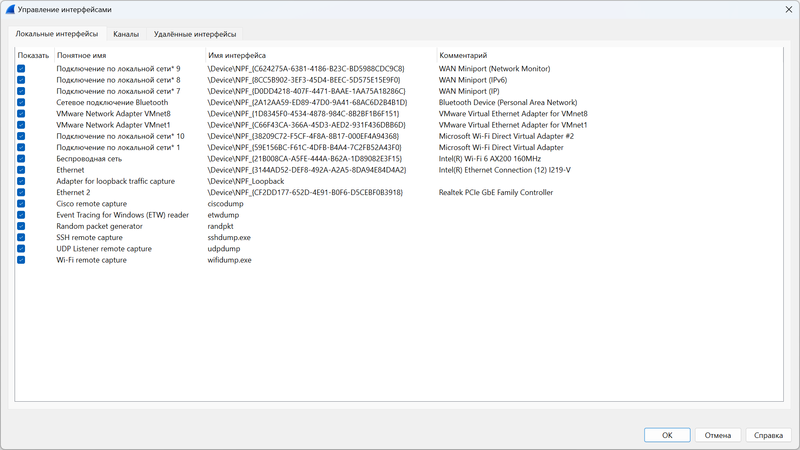Select 'Cisco remote capture' name cell

click(91, 204)
